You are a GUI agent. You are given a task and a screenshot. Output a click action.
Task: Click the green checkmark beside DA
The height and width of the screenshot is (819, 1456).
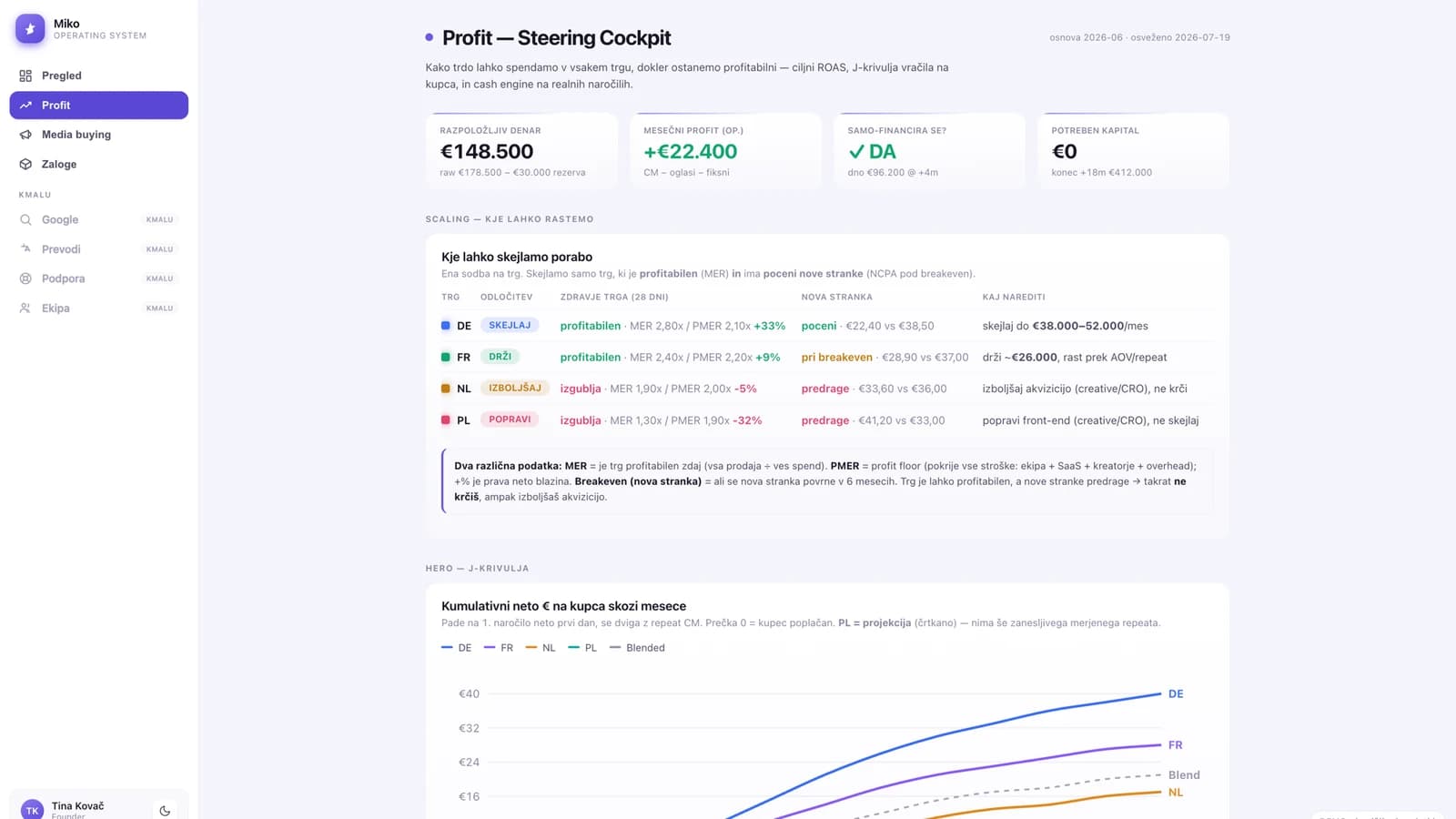coord(856,152)
